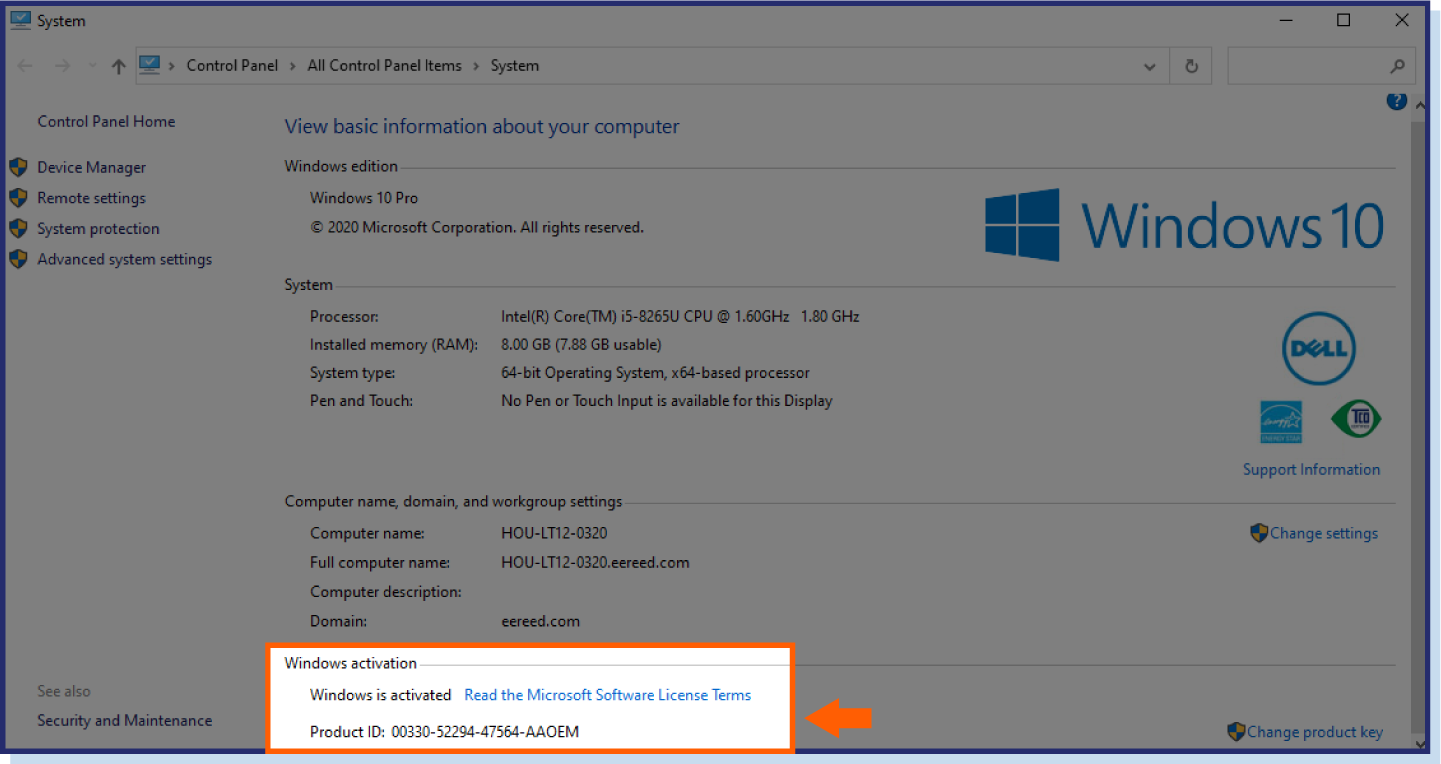This screenshot has width=1441, height=764.
Task: Click the computer icon in address bar
Action: click(149, 65)
